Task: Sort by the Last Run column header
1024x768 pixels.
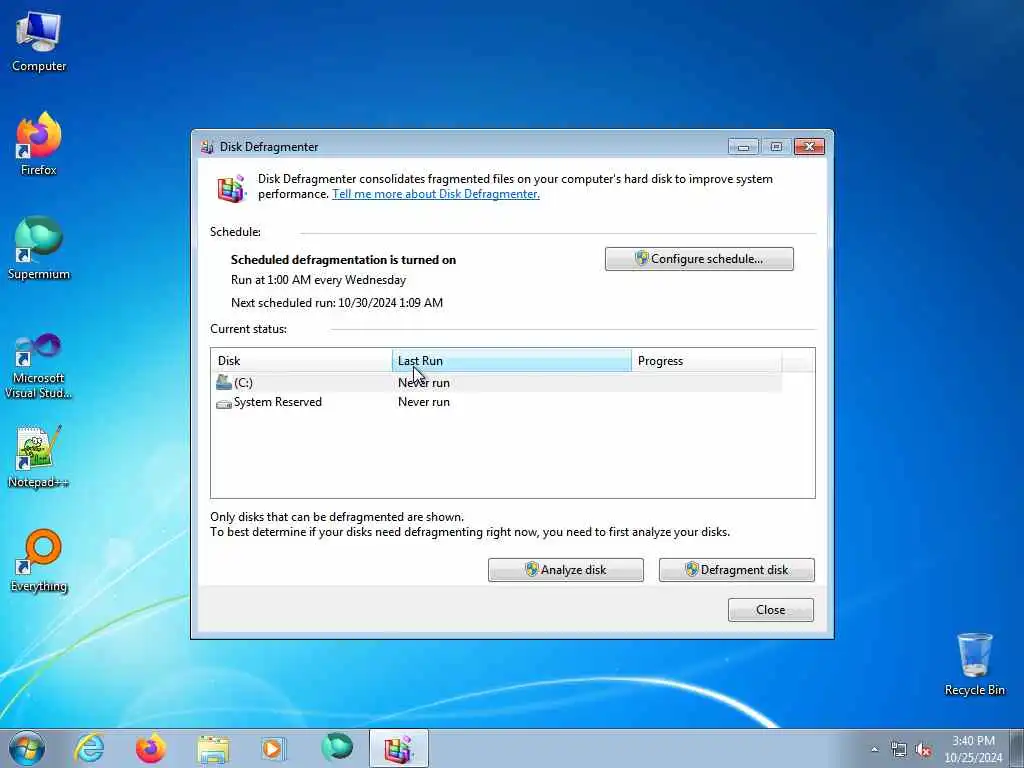Action: coord(512,360)
